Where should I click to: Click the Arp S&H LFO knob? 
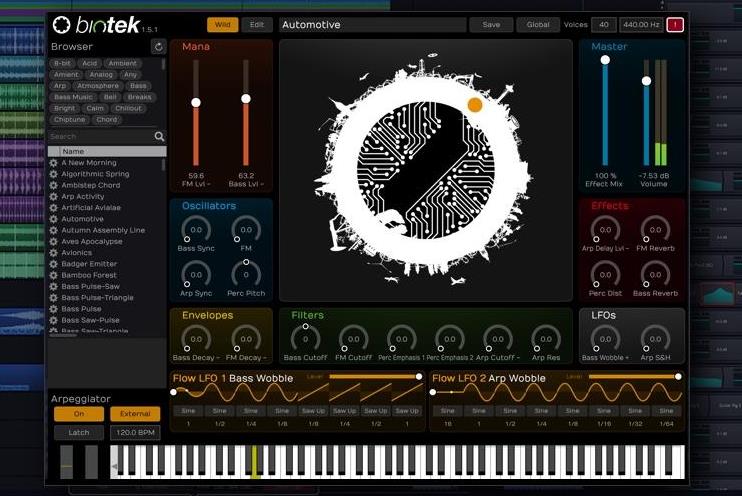(655, 339)
